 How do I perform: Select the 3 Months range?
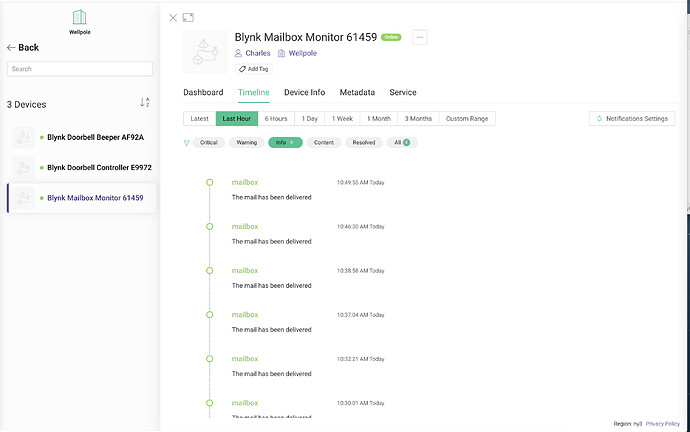pos(418,119)
